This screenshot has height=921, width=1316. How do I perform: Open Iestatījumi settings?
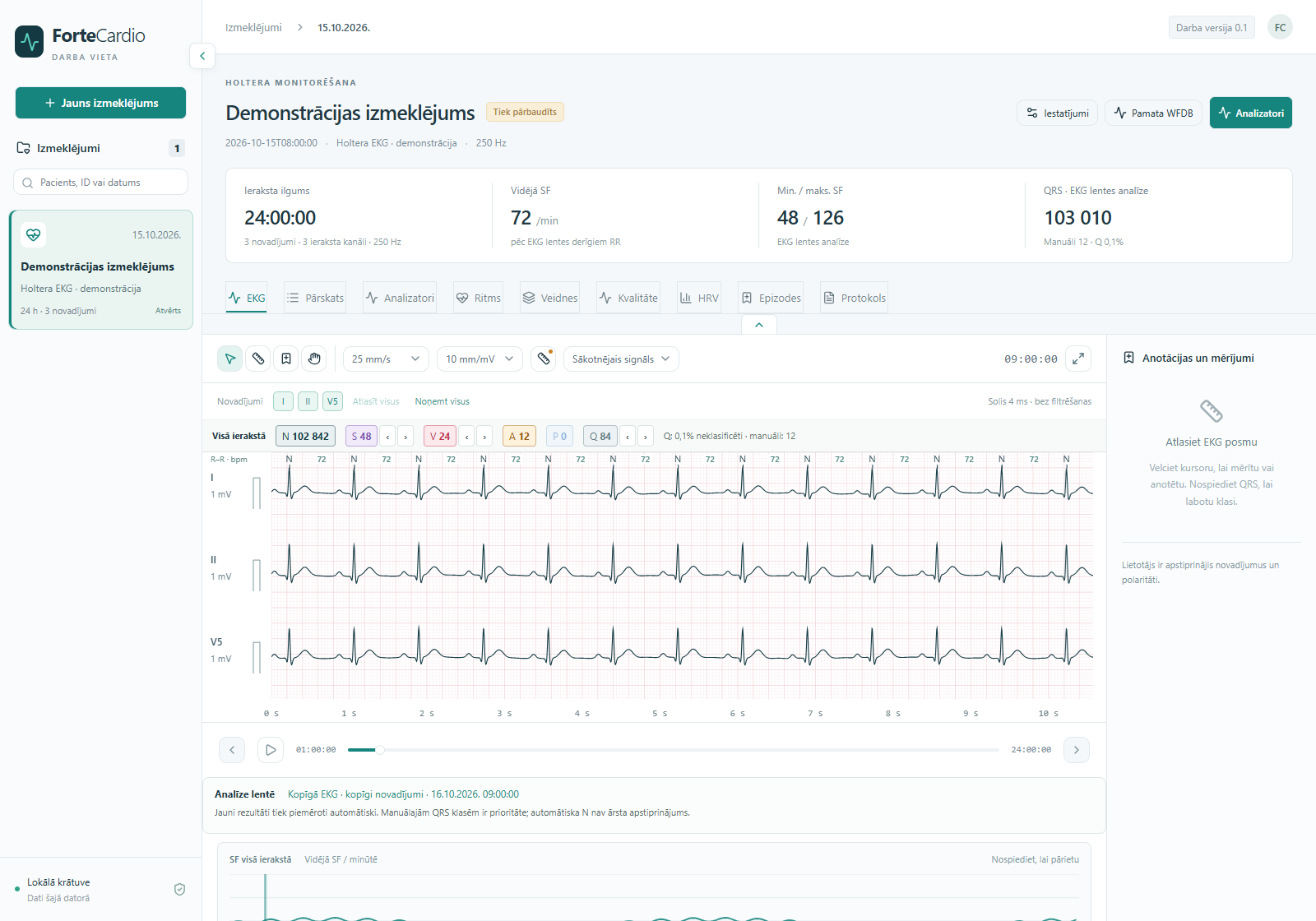coord(1058,113)
